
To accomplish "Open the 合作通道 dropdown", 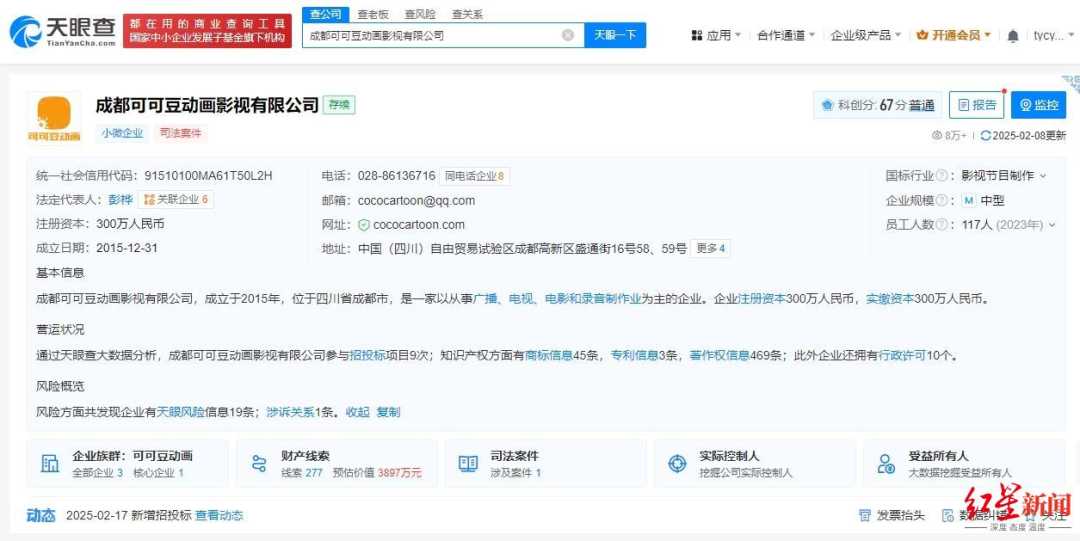I will tap(786, 35).
